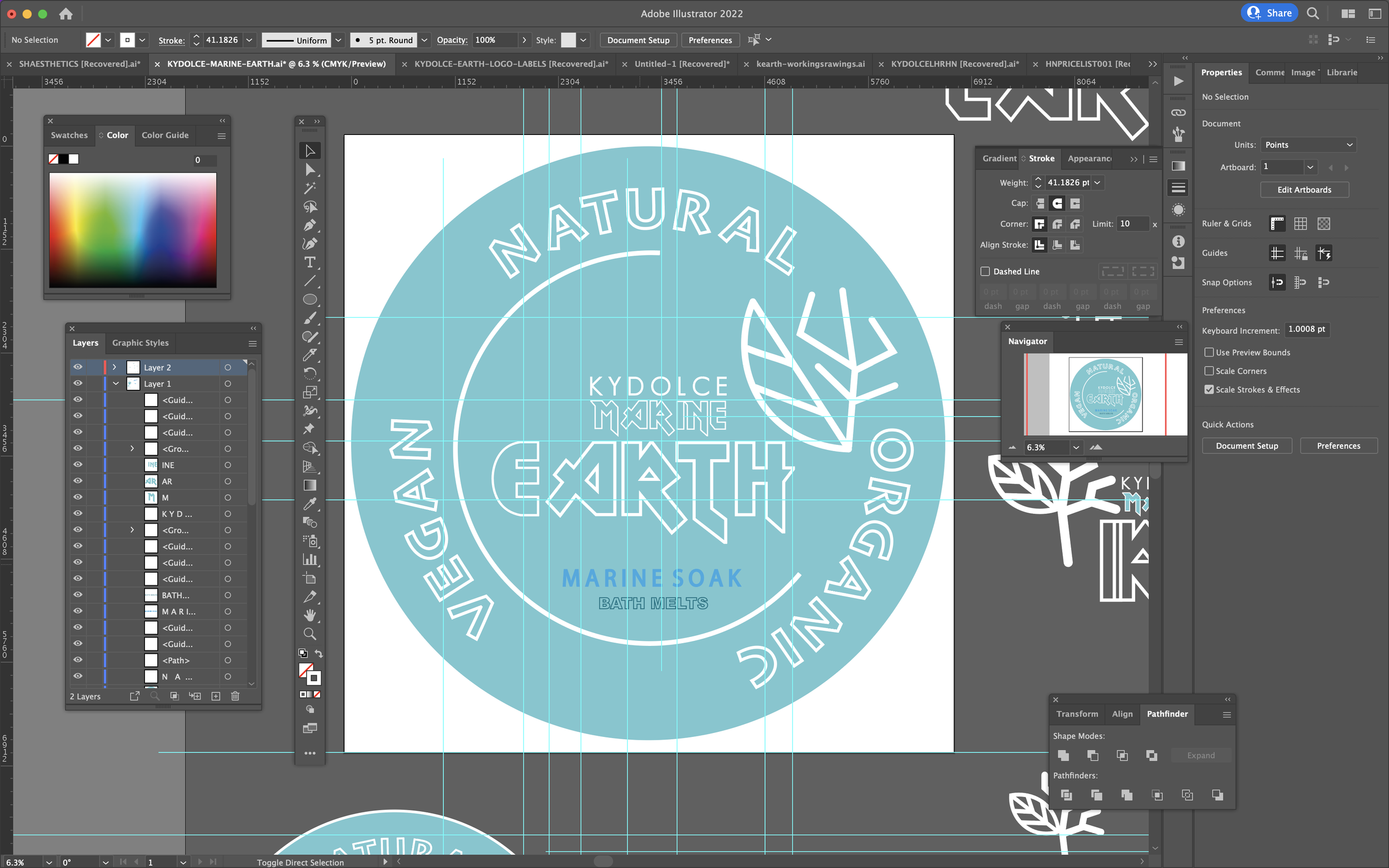
Task: Hide Layer 2 visibility eye
Action: [x=78, y=368]
